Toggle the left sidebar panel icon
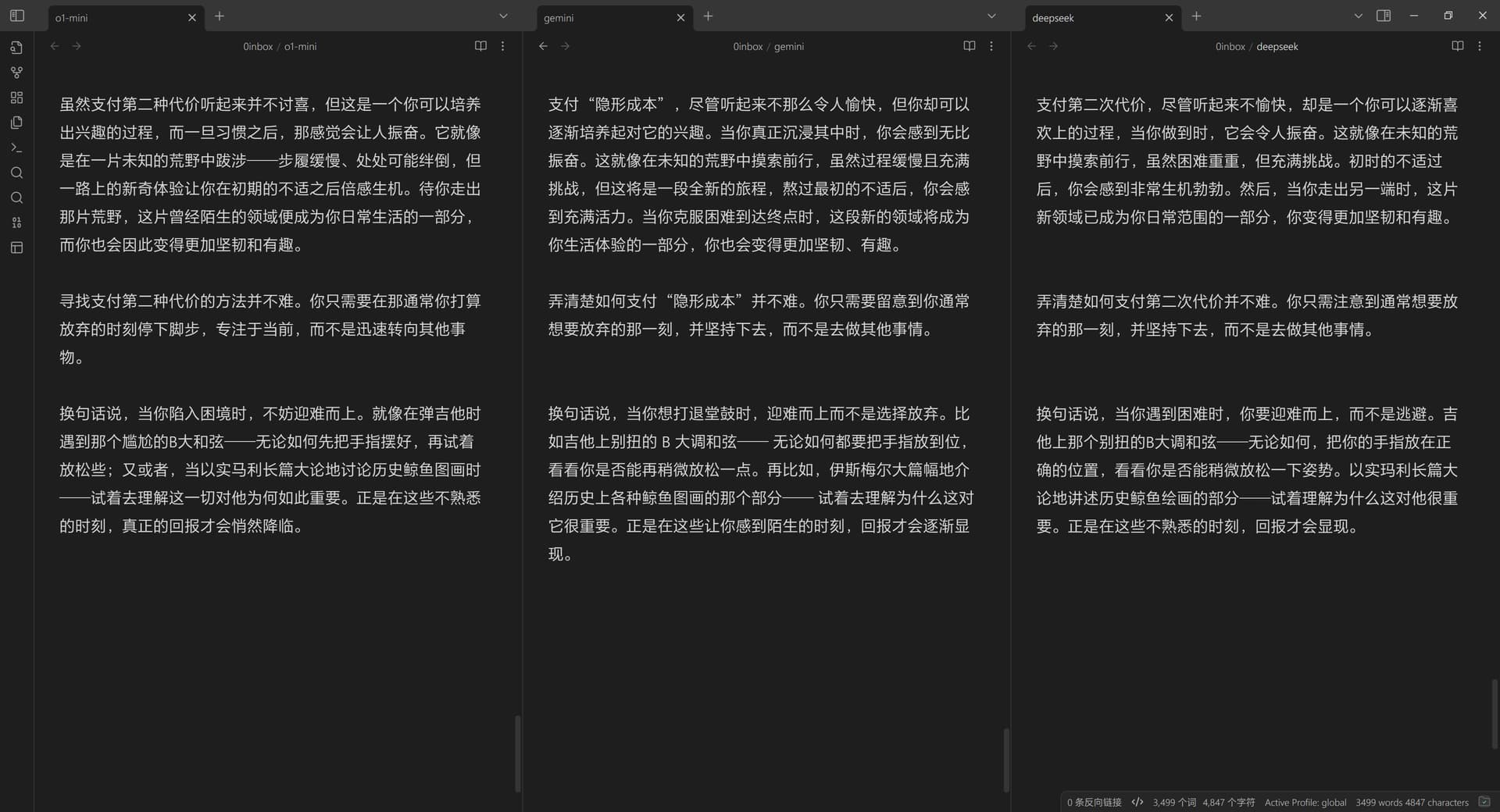This screenshot has width=1500, height=812. [16, 16]
